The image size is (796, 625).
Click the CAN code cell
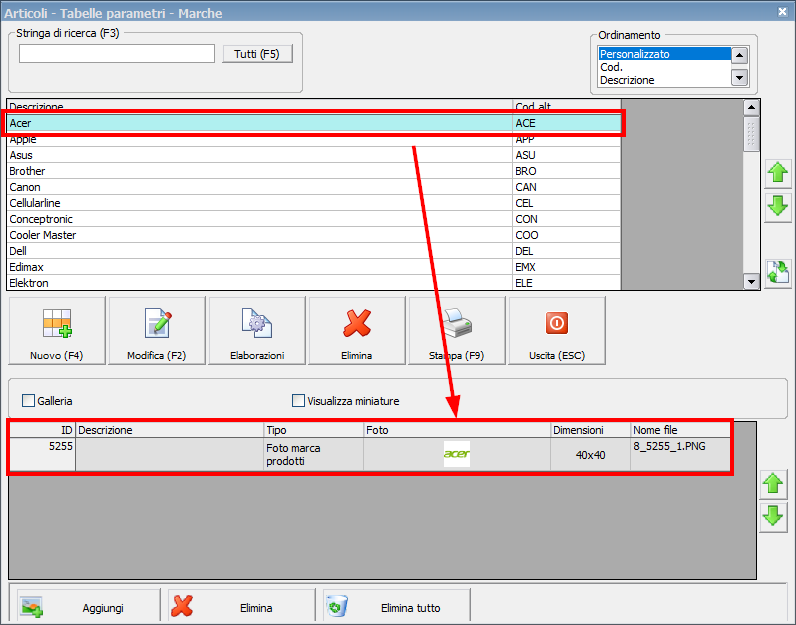pyautogui.click(x=567, y=187)
